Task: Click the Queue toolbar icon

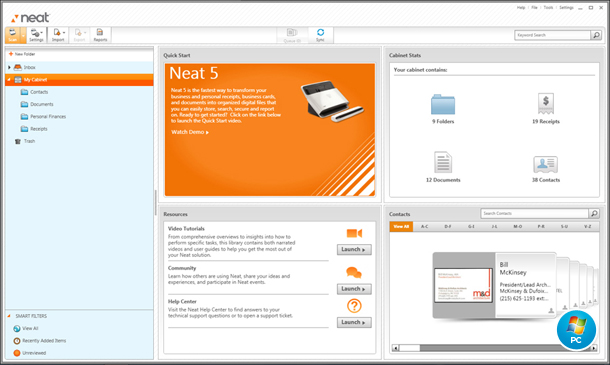Action: (292, 35)
